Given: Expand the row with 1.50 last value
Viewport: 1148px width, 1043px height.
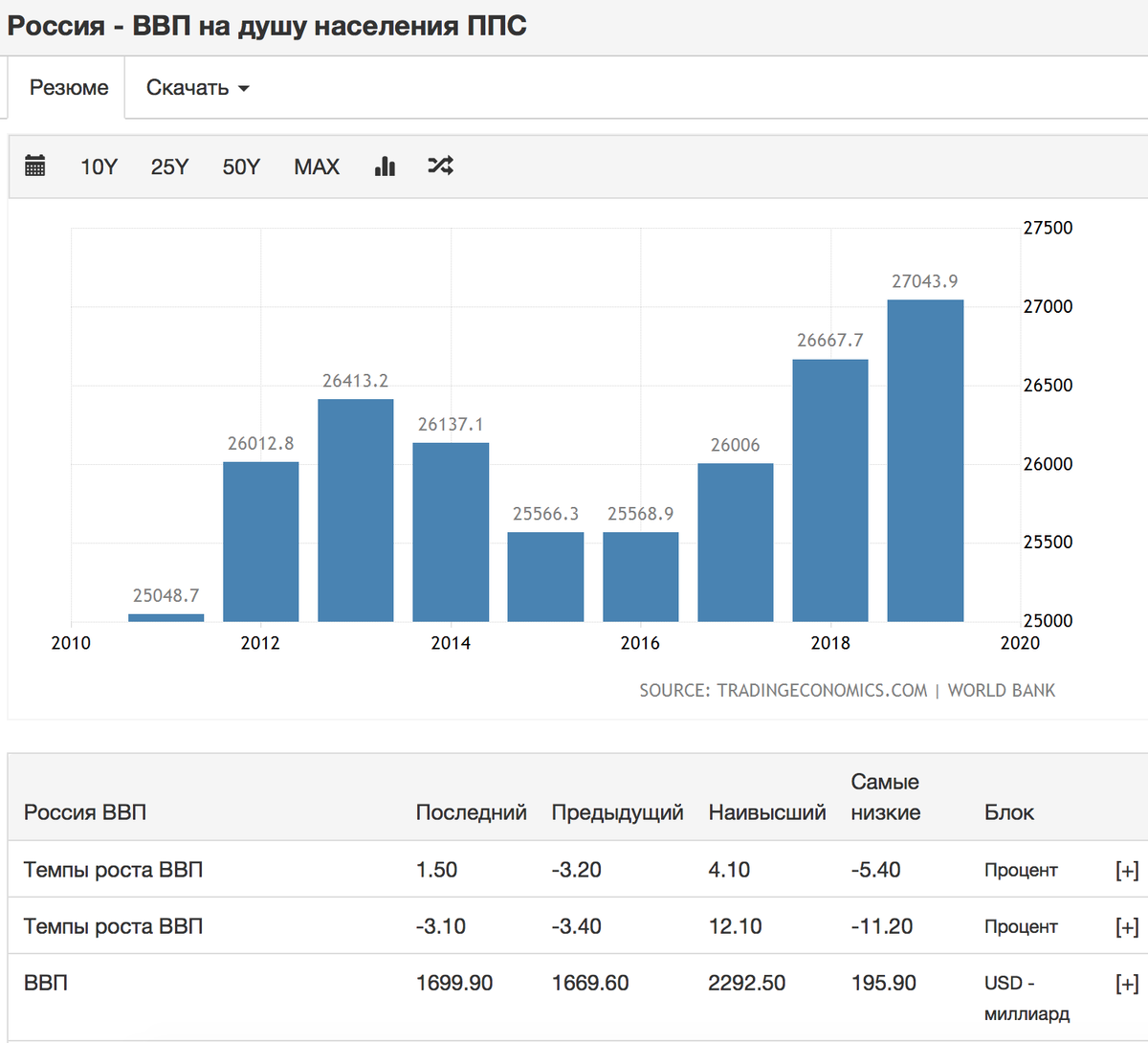Looking at the screenshot, I should [x=1127, y=870].
